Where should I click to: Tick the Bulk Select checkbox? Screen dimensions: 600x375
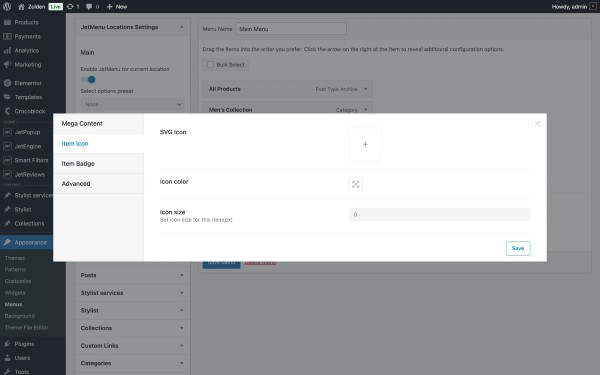pyautogui.click(x=210, y=64)
